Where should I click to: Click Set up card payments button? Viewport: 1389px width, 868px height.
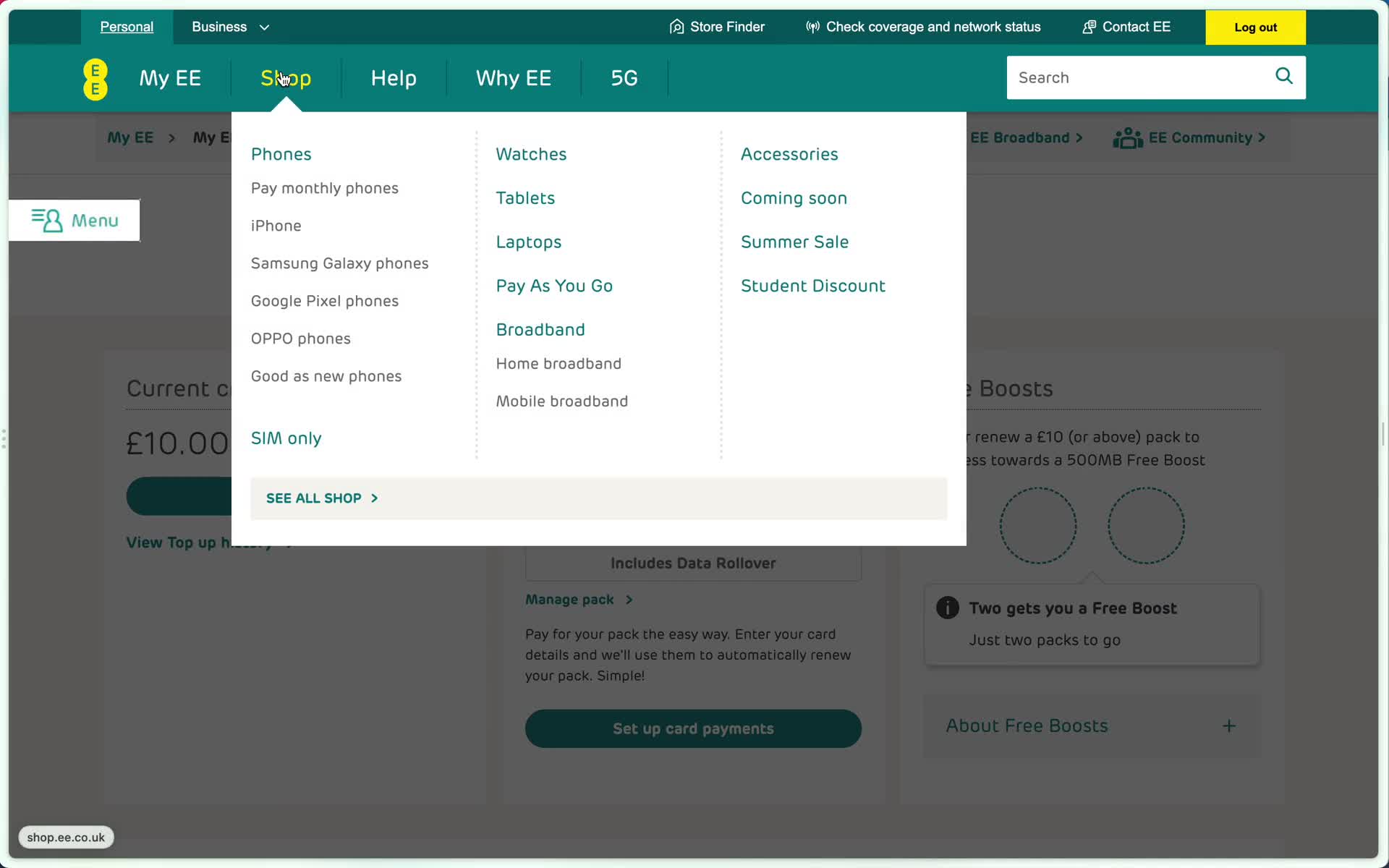point(693,728)
